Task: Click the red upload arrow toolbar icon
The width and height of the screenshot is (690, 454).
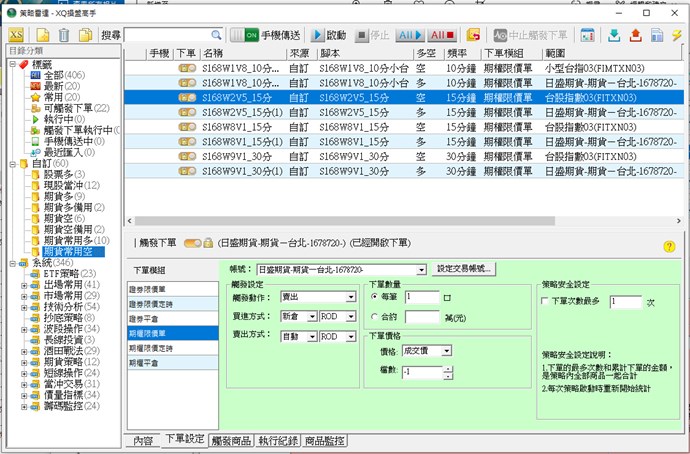Action: pos(635,35)
